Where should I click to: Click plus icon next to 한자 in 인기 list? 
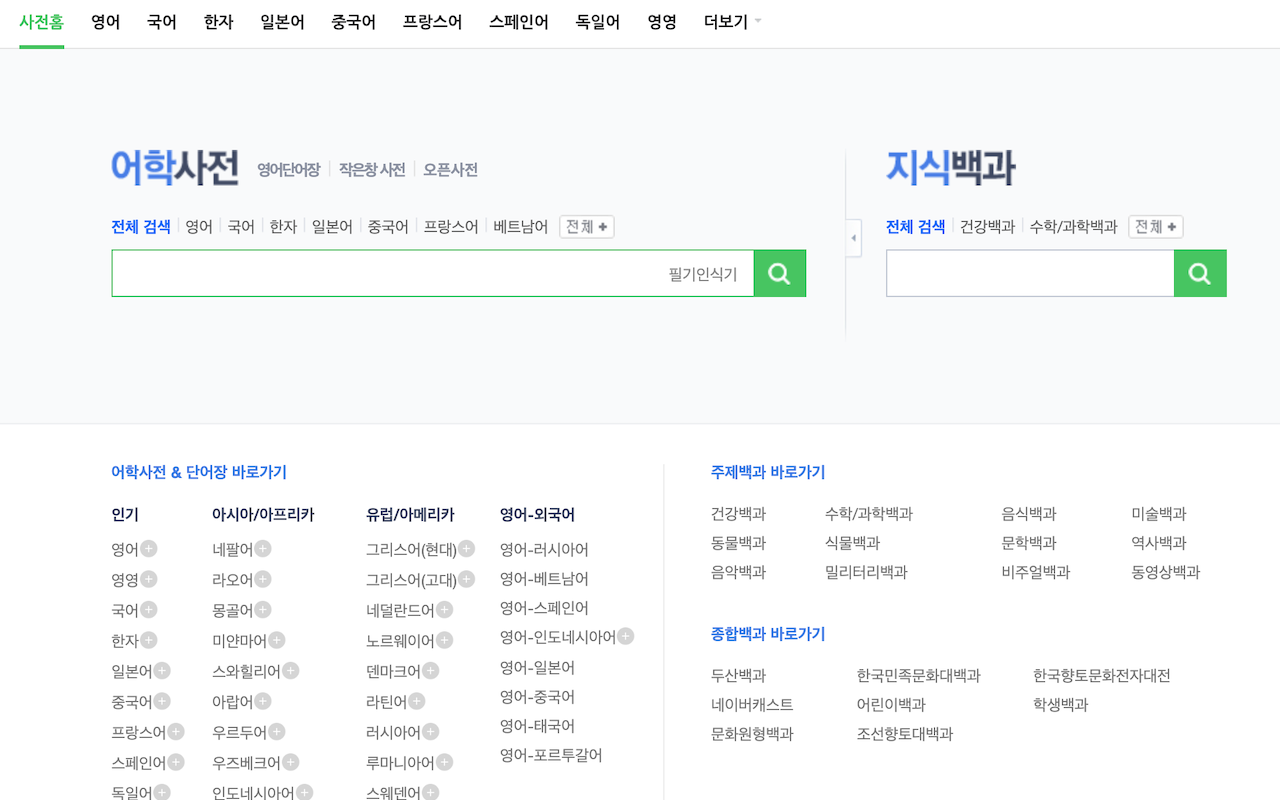[x=148, y=639]
